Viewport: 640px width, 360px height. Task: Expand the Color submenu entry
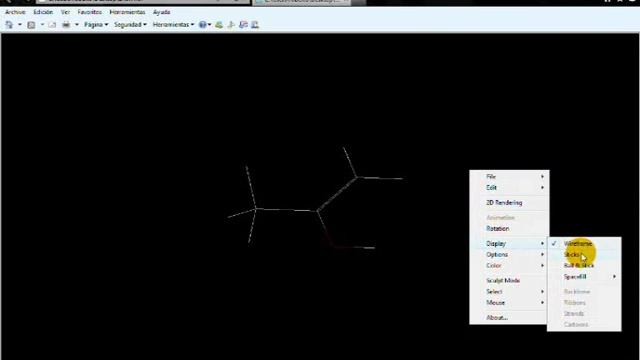(x=509, y=265)
